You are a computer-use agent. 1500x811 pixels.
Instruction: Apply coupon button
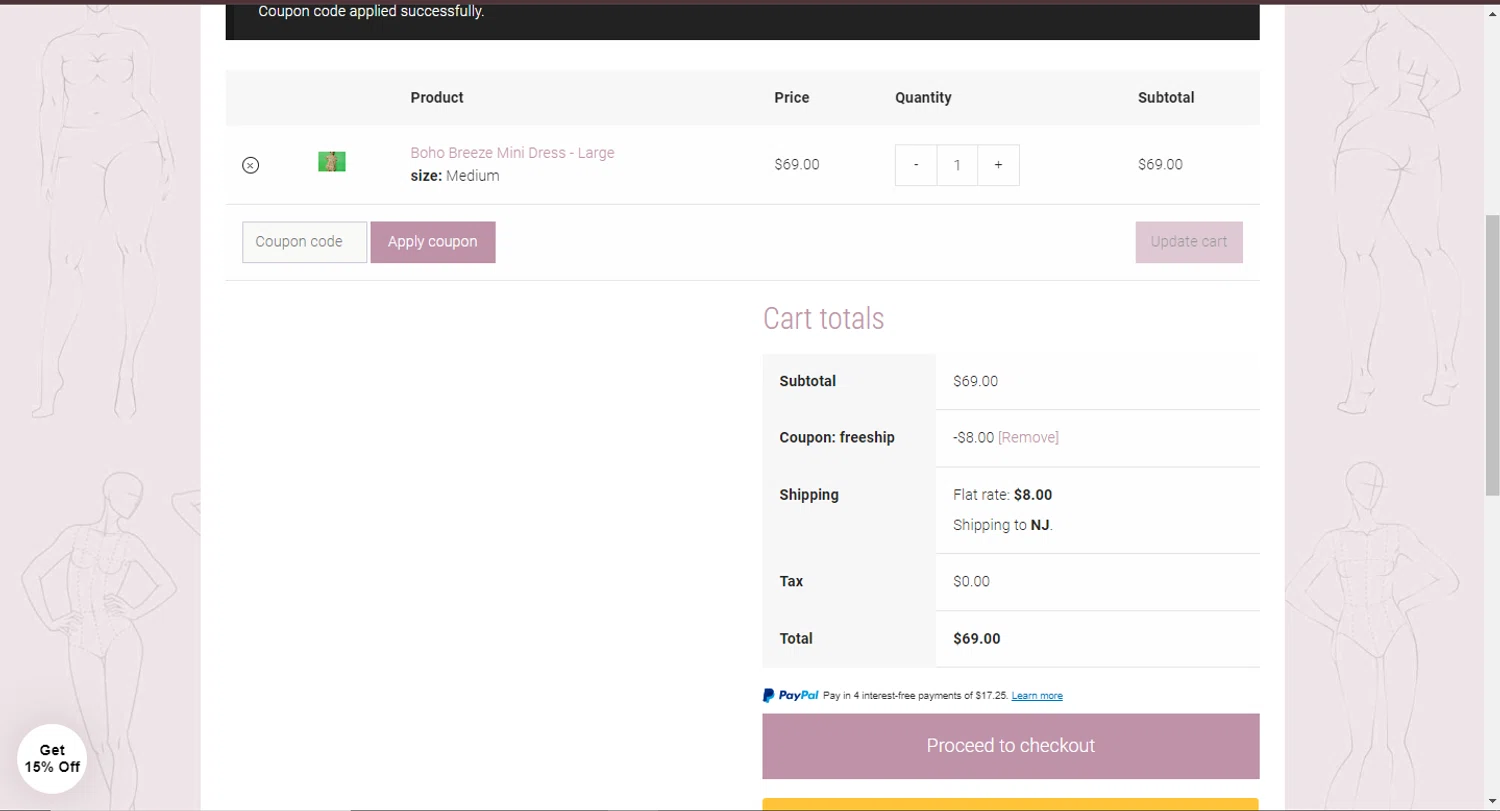pyautogui.click(x=433, y=242)
